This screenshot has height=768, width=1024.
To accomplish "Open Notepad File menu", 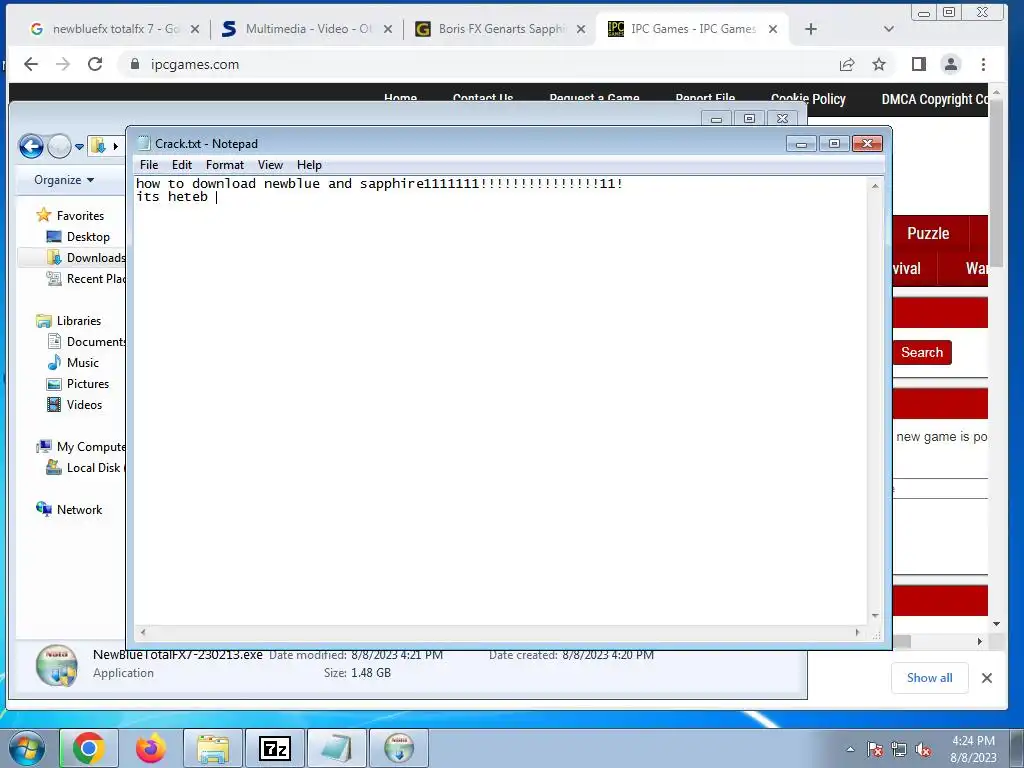I will pos(149,165).
